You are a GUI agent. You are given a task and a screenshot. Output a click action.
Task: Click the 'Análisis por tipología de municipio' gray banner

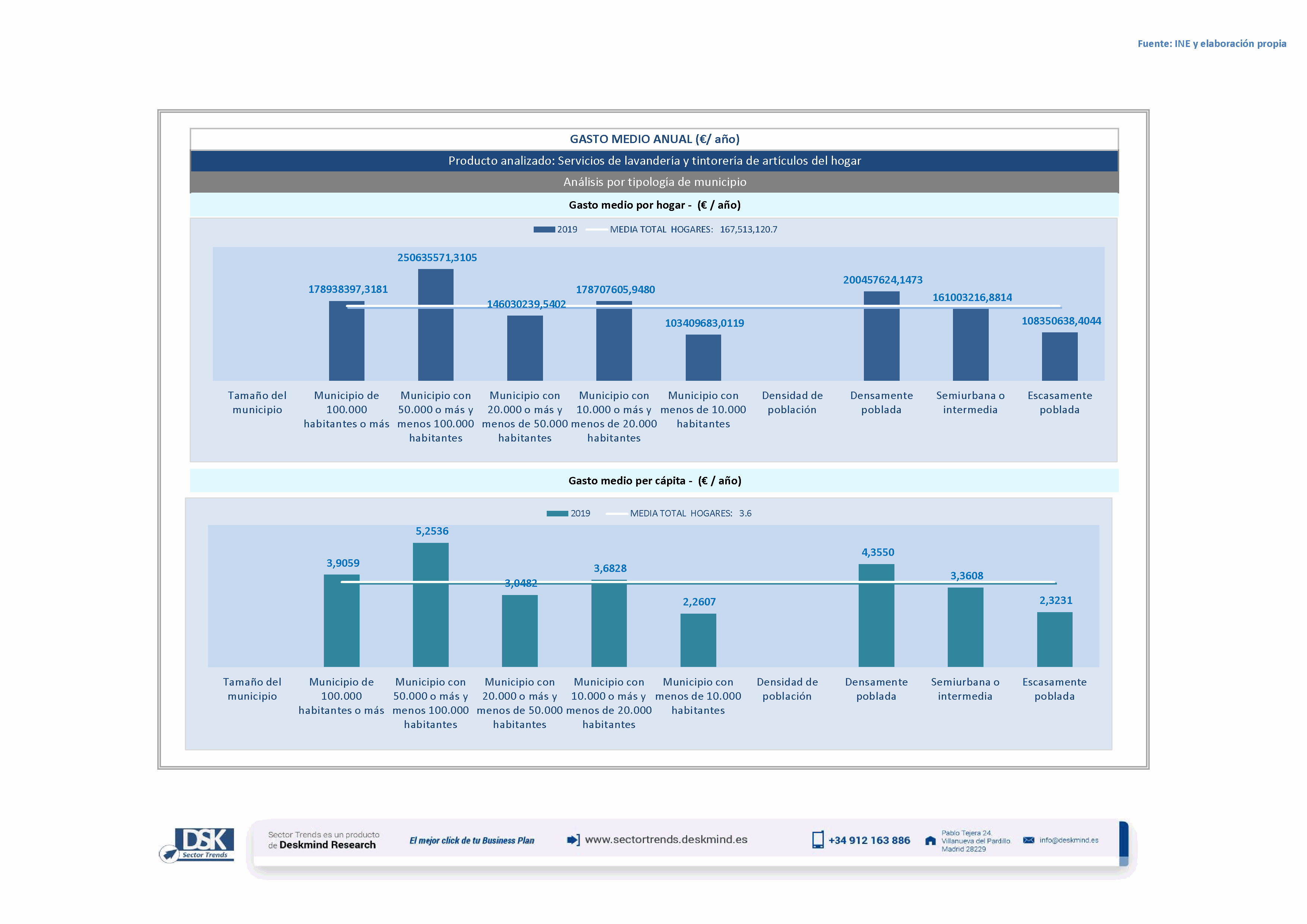654,182
